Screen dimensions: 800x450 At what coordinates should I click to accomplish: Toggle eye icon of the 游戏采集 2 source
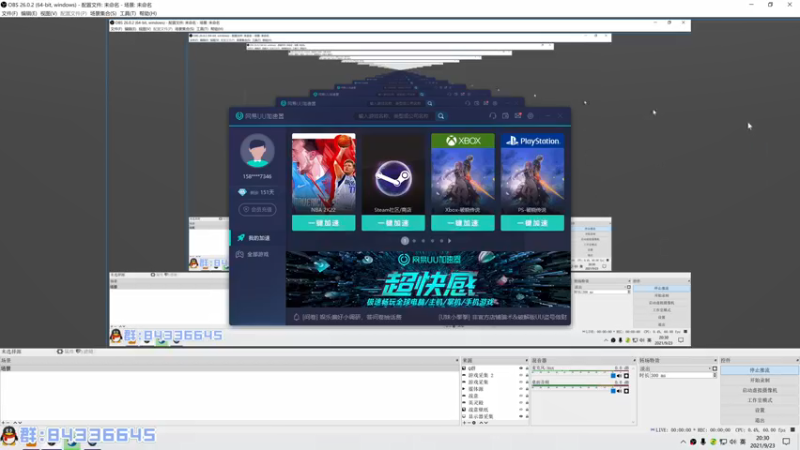pyautogui.click(x=521, y=375)
